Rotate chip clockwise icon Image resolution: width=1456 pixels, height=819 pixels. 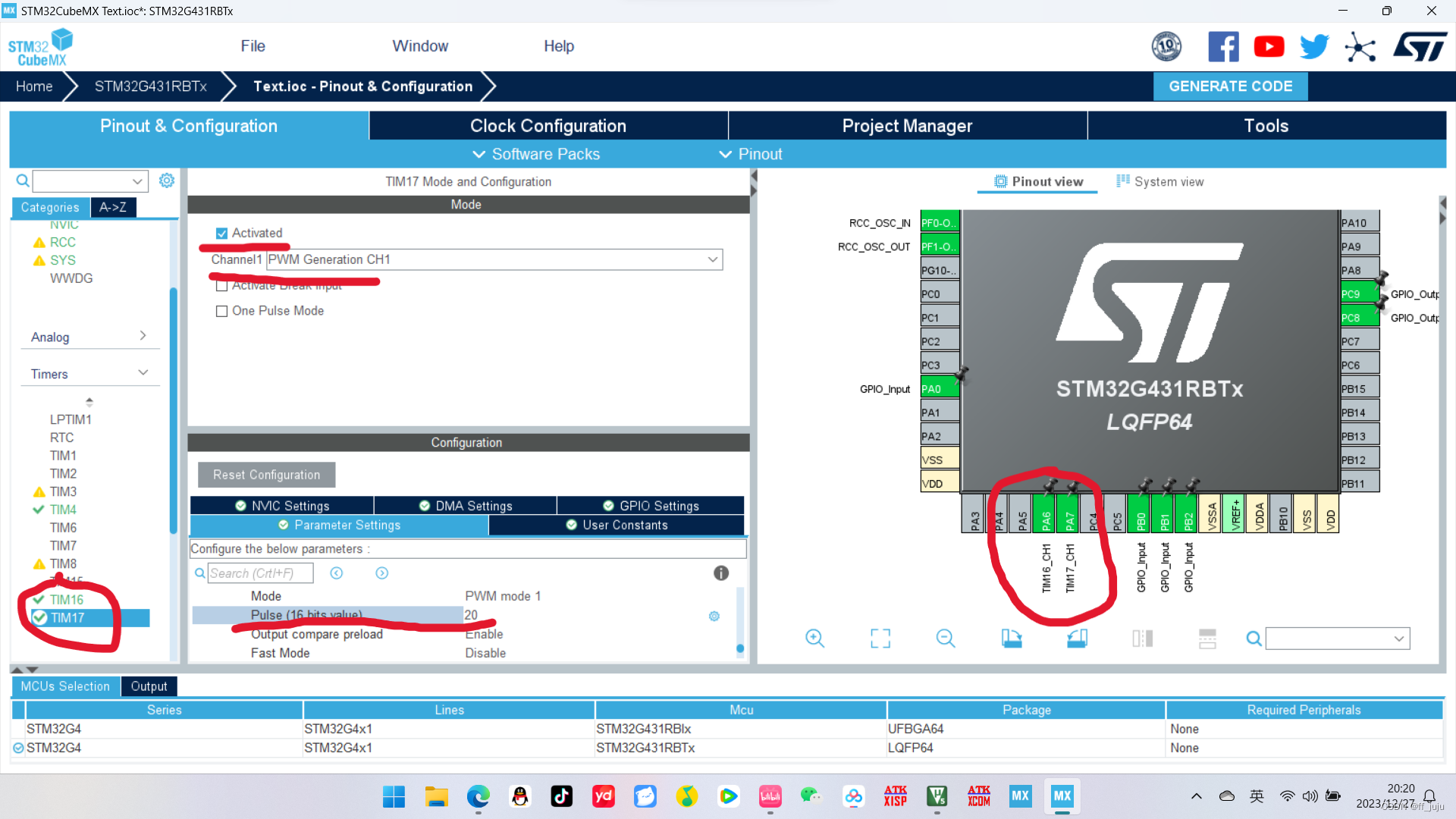point(1012,639)
